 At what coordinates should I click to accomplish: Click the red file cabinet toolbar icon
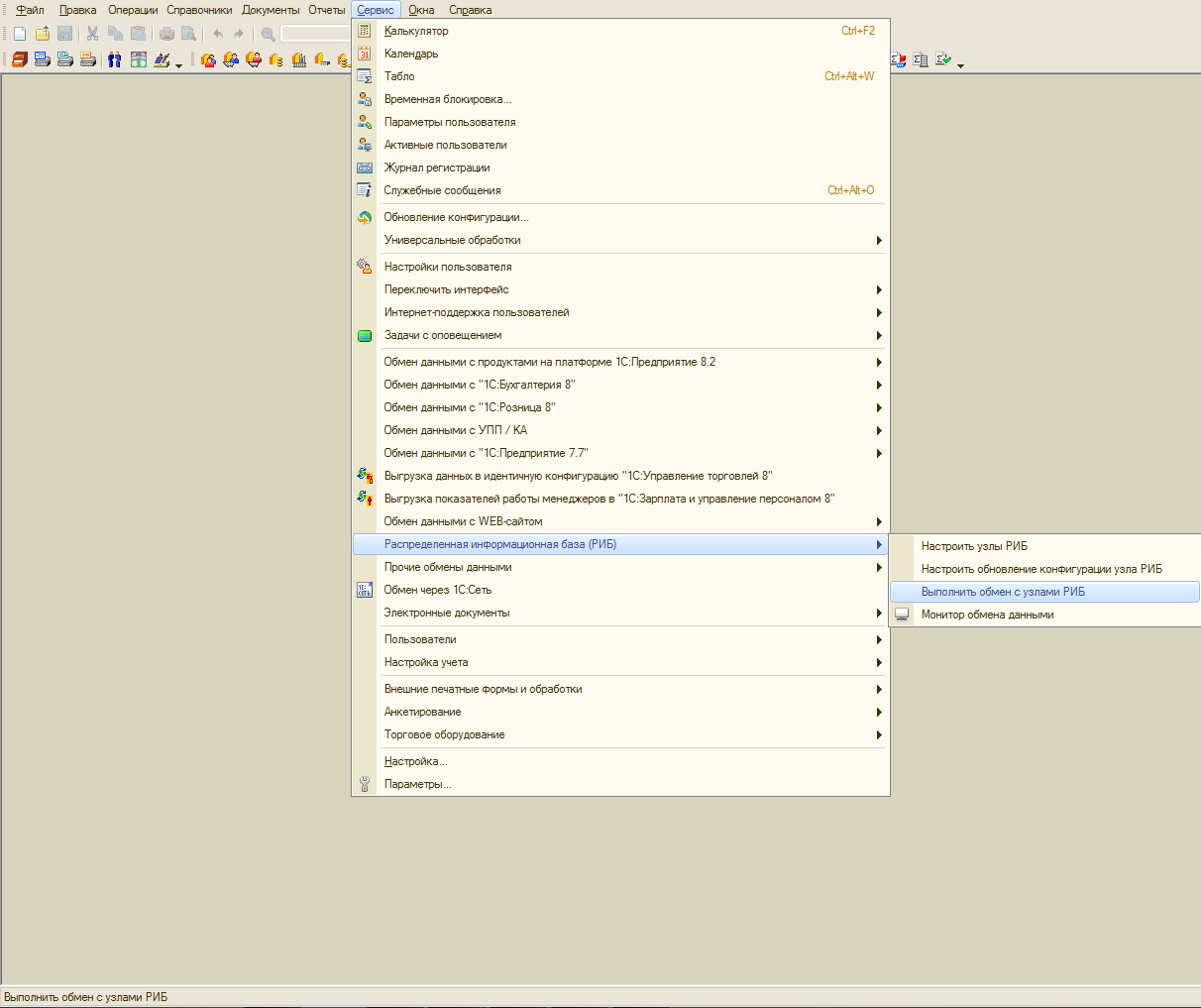point(20,59)
